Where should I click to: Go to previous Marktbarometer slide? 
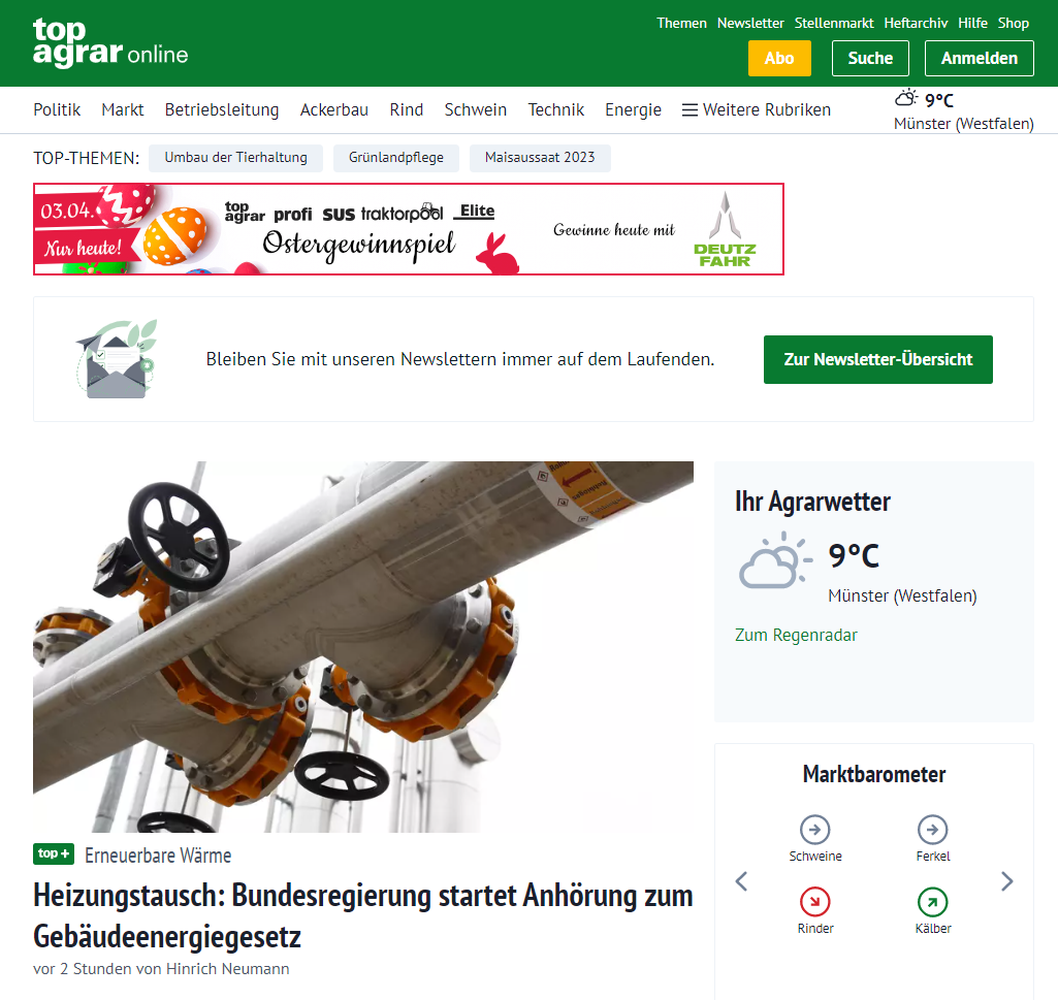click(741, 881)
